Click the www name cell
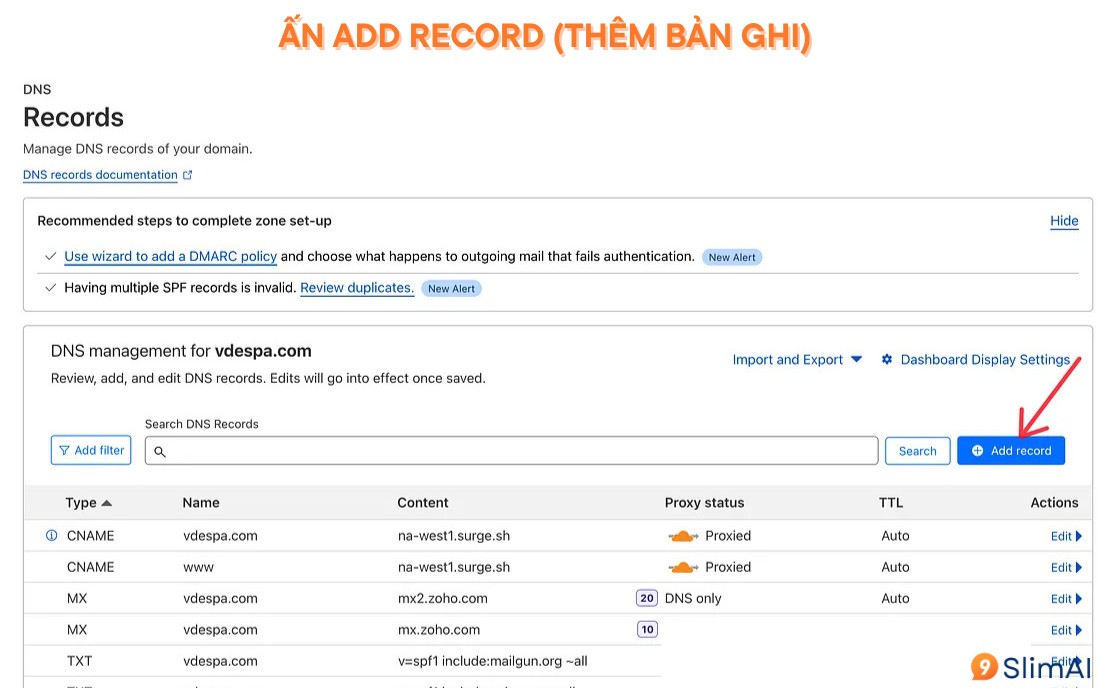The image size is (1100, 688). click(199, 567)
